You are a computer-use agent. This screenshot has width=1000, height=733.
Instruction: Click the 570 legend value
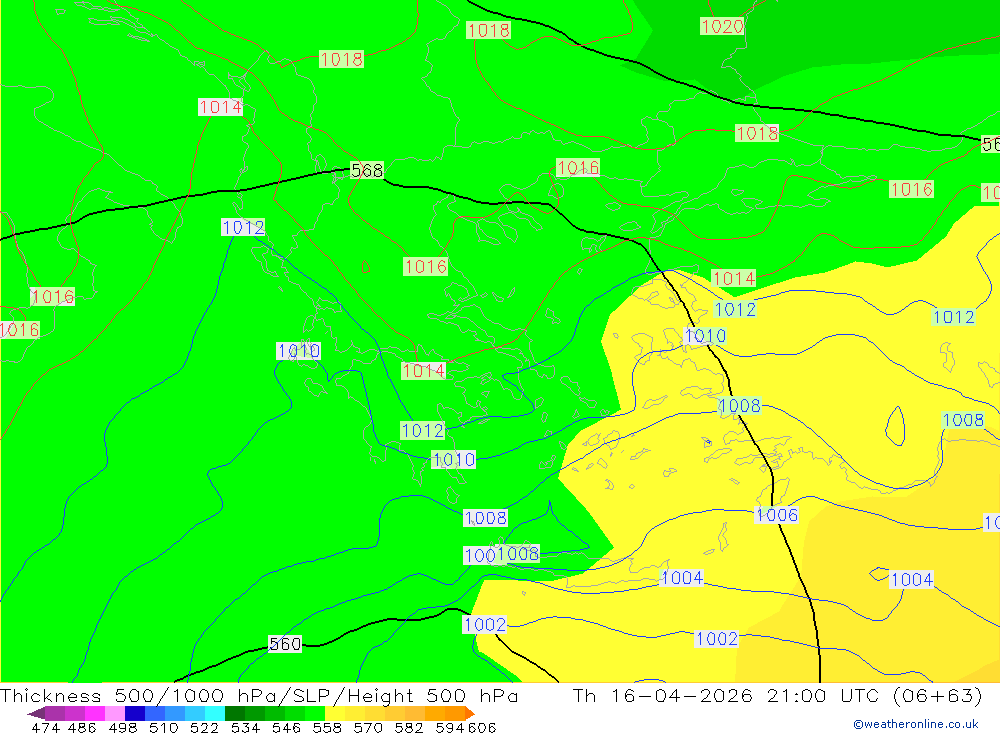[x=367, y=727]
